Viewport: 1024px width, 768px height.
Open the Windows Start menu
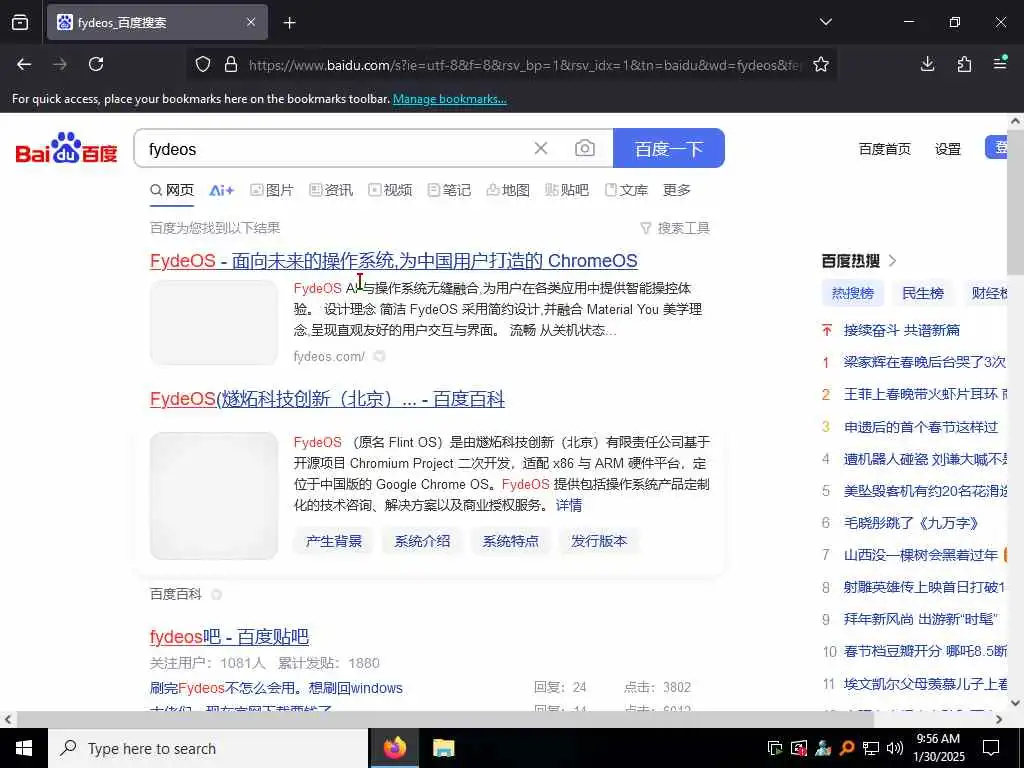pyautogui.click(x=24, y=748)
